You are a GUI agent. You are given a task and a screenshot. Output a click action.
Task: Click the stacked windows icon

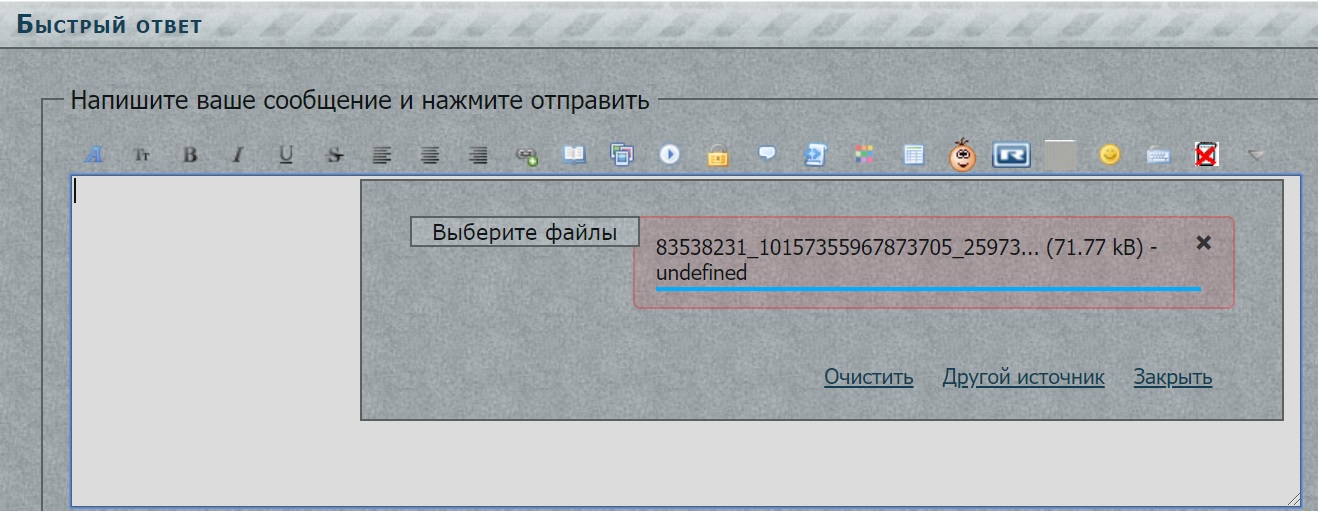pyautogui.click(x=623, y=155)
